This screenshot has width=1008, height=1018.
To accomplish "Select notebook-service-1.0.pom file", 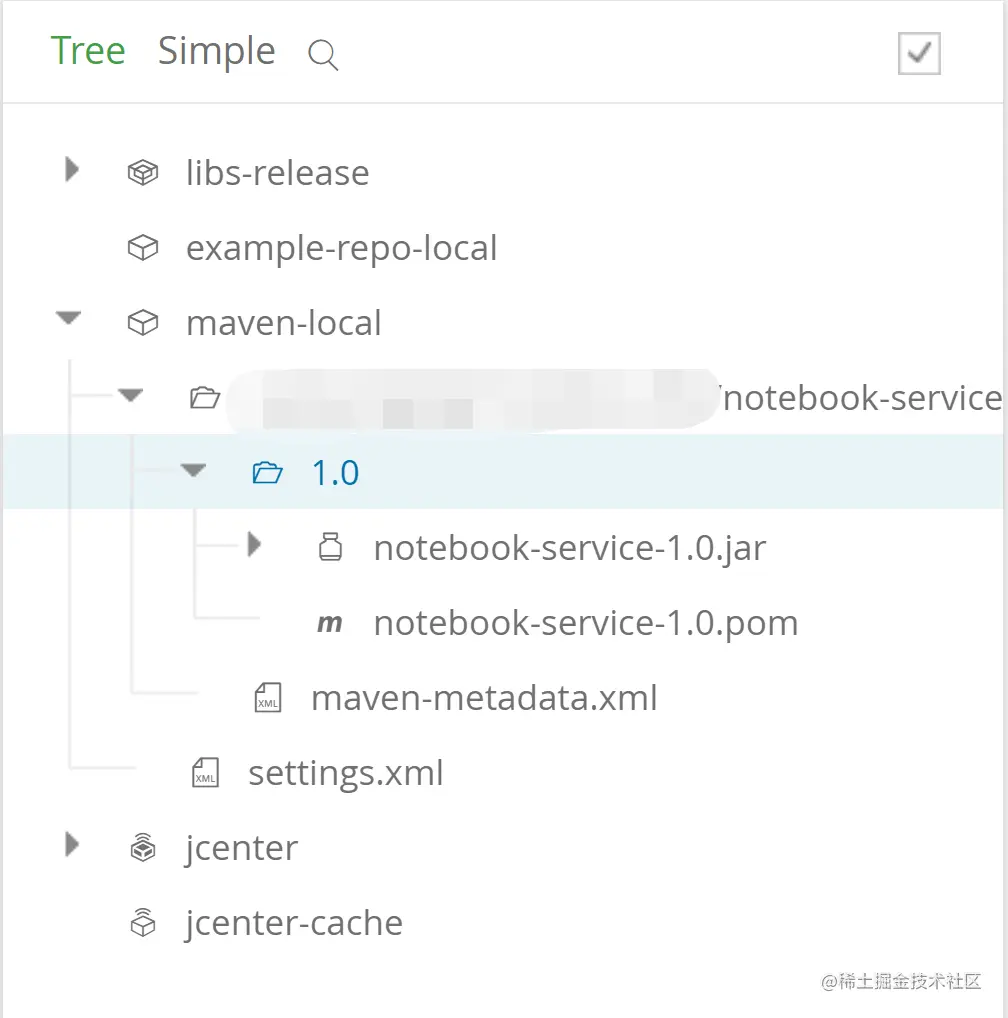I will click(585, 623).
